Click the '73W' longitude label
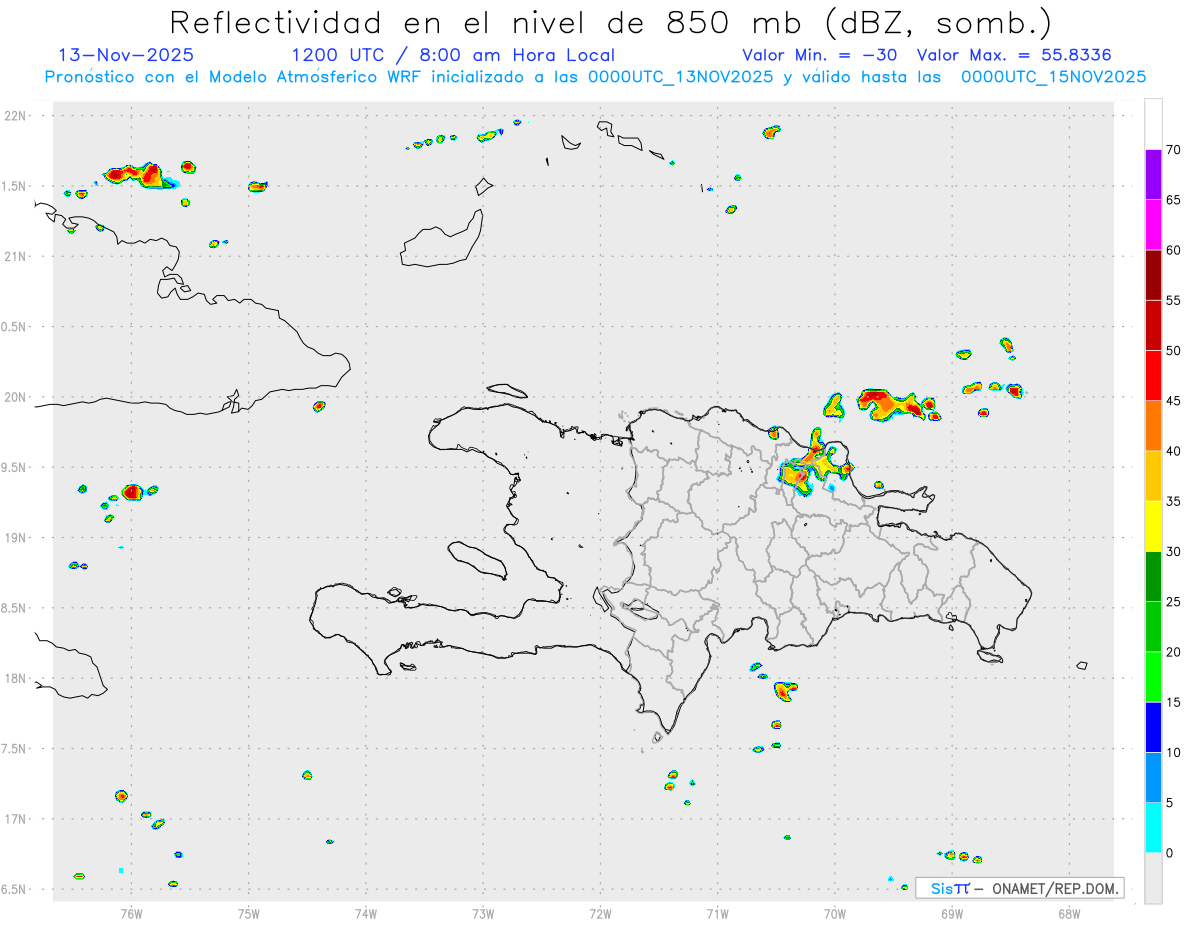Viewport: 1200px width, 927px height. click(x=483, y=914)
